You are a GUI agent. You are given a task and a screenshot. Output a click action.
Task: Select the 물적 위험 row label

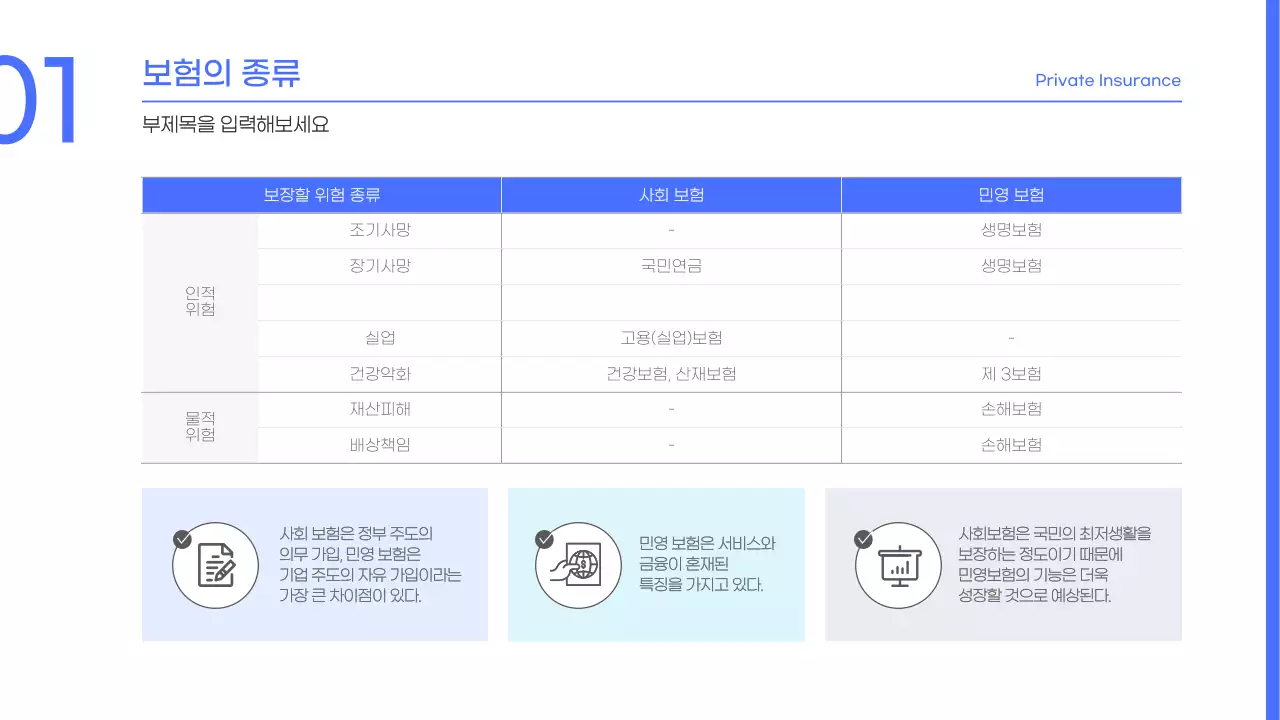coord(200,427)
